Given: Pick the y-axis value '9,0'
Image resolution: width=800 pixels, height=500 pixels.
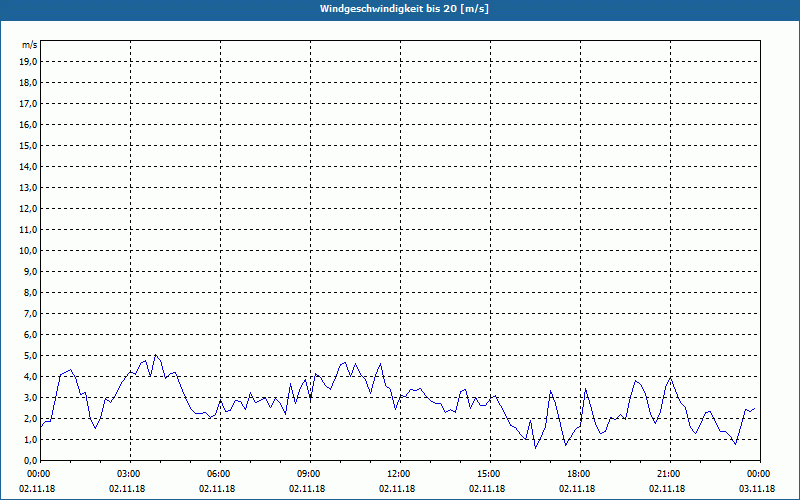Looking at the screenshot, I should [30, 271].
